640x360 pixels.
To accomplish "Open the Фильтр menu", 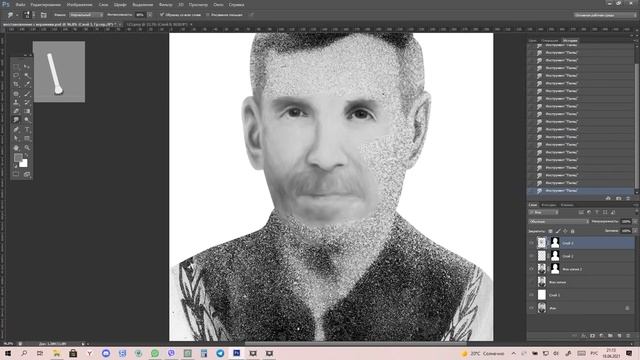I will point(165,4).
